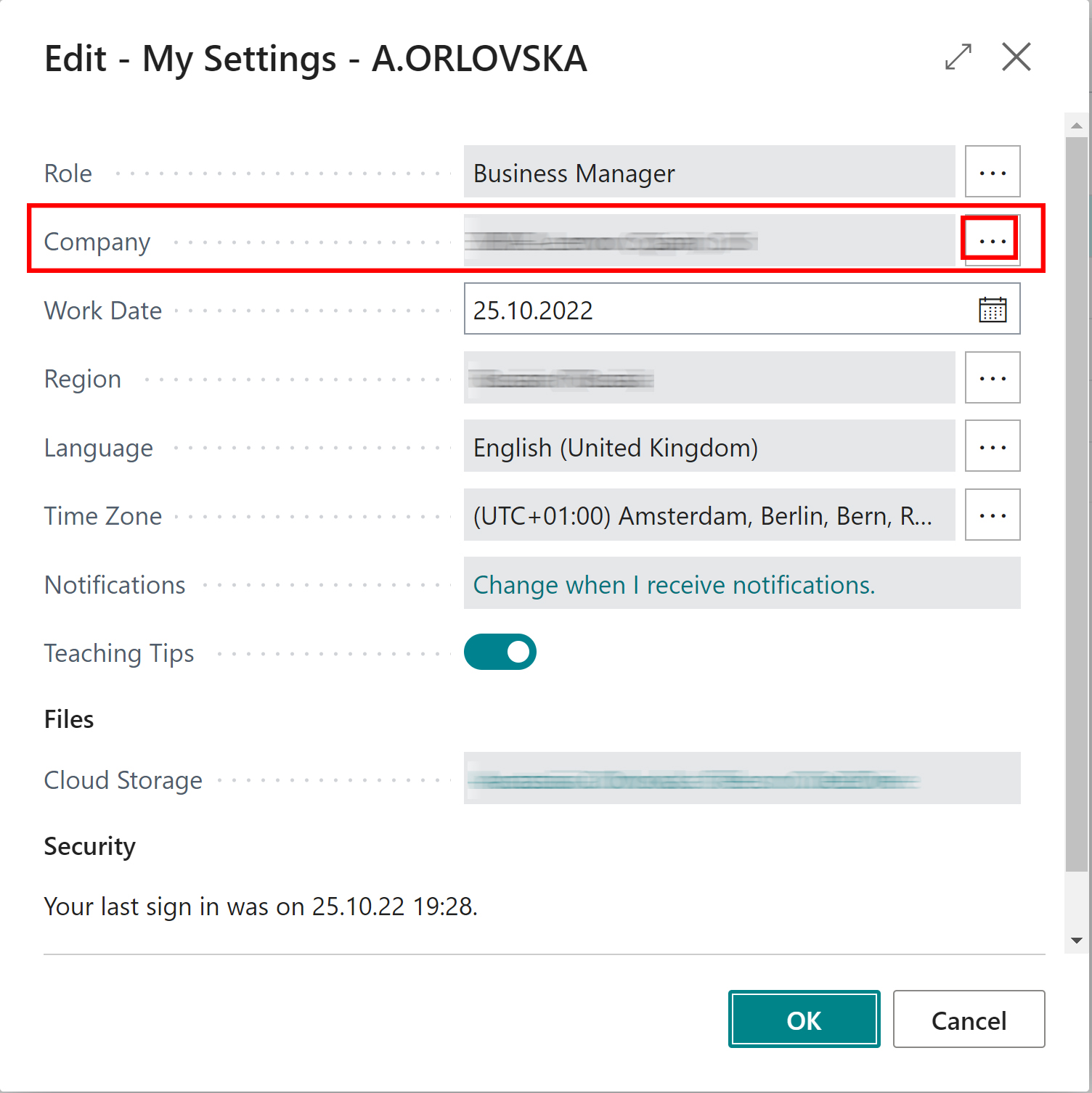Close the My Settings dialog
The height and width of the screenshot is (1093, 1092).
1016,57
